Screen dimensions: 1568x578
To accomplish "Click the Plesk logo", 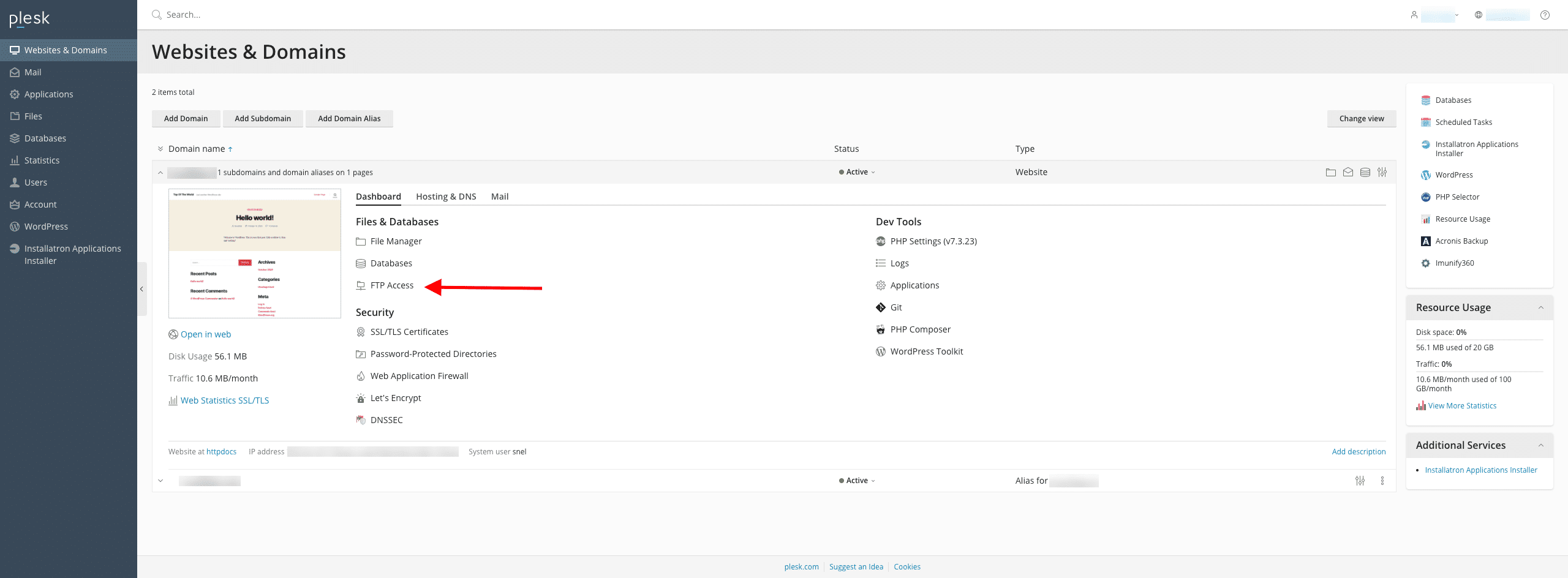I will pos(29,19).
